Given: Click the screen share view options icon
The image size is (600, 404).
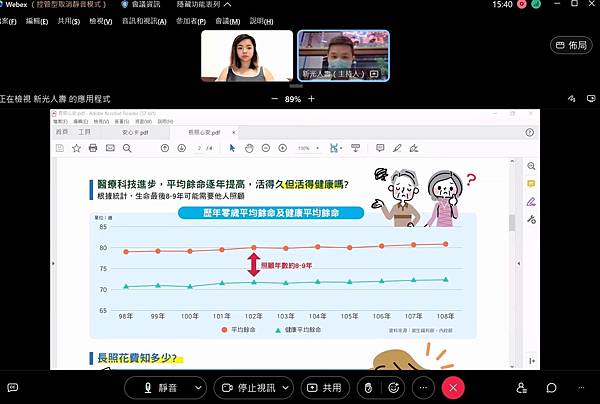Looking at the screenshot, I should 591,99.
